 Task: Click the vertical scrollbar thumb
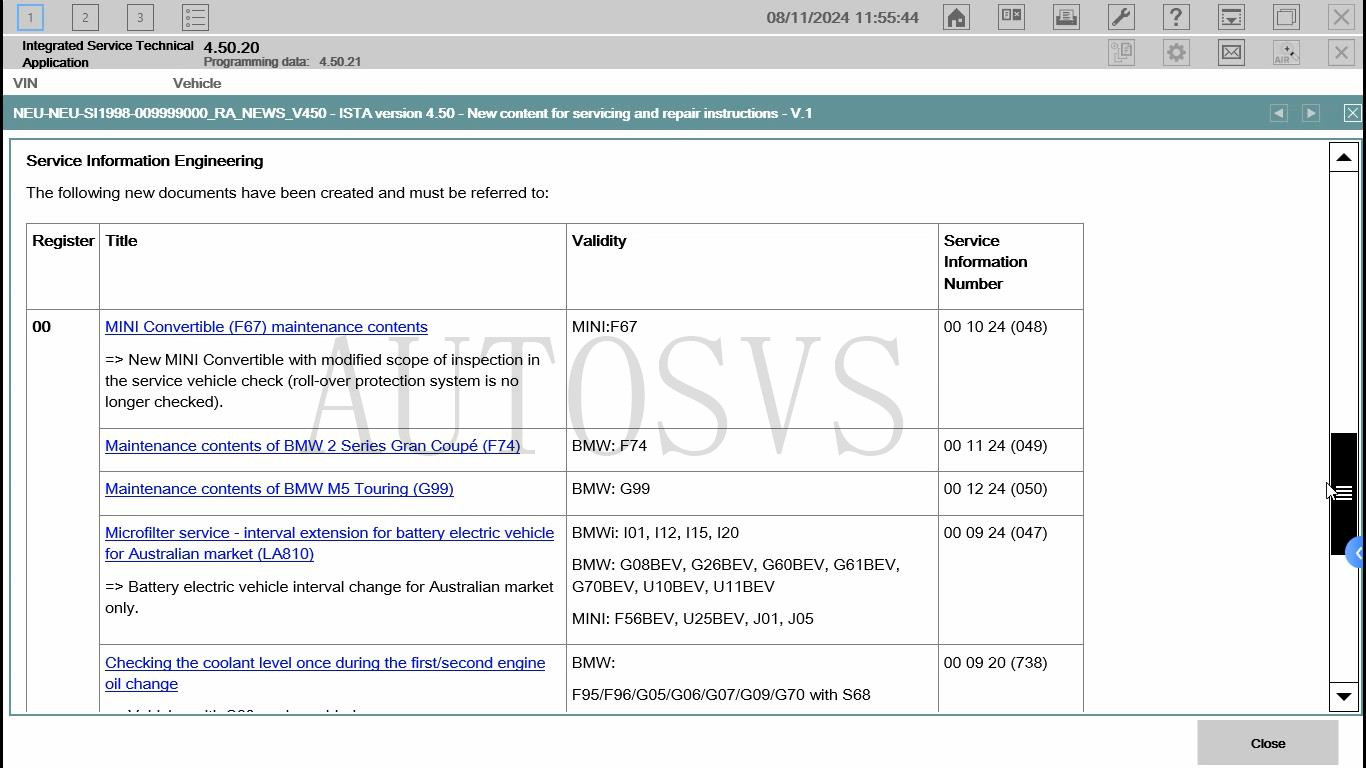pos(1343,493)
